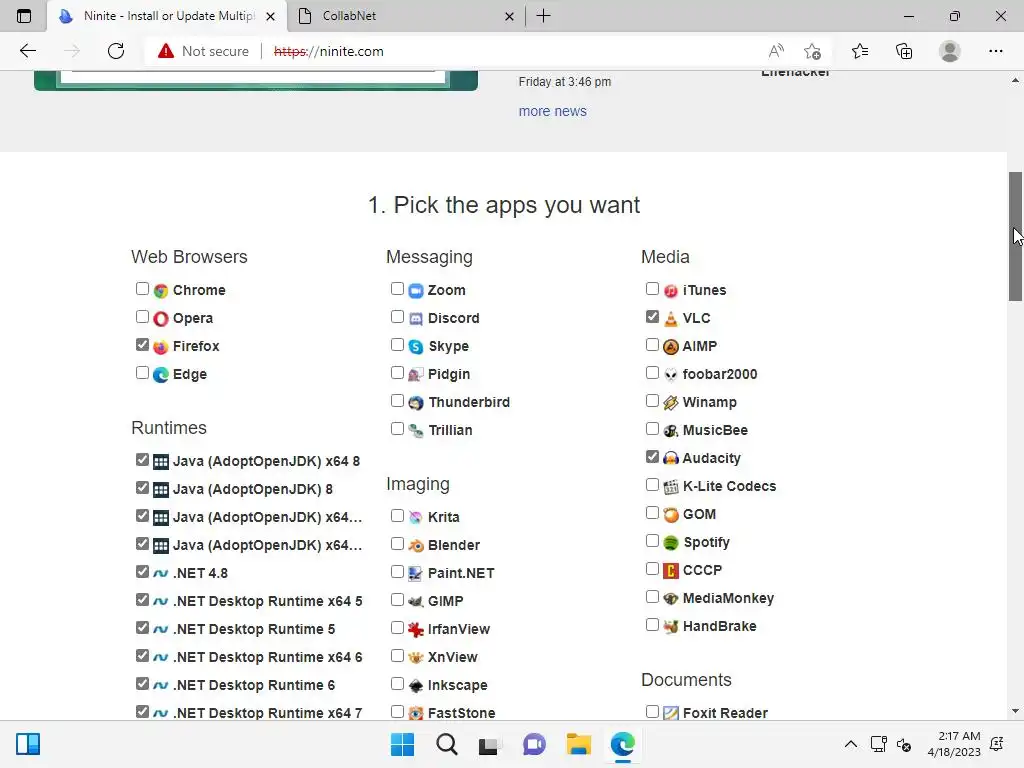The height and width of the screenshot is (768, 1024).
Task: Click the CCCP app icon
Action: (671, 571)
